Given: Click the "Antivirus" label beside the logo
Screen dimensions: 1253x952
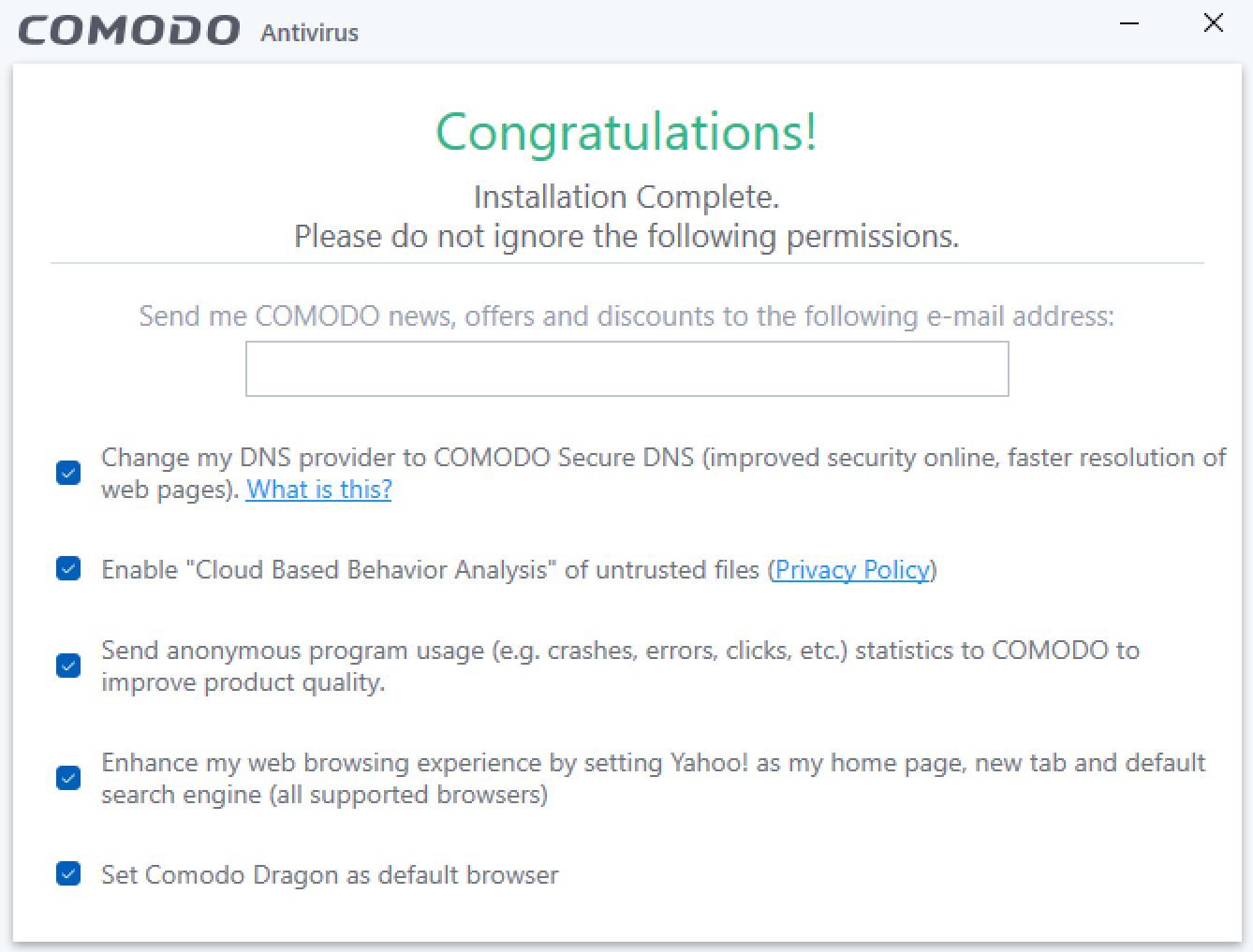Looking at the screenshot, I should (x=309, y=32).
